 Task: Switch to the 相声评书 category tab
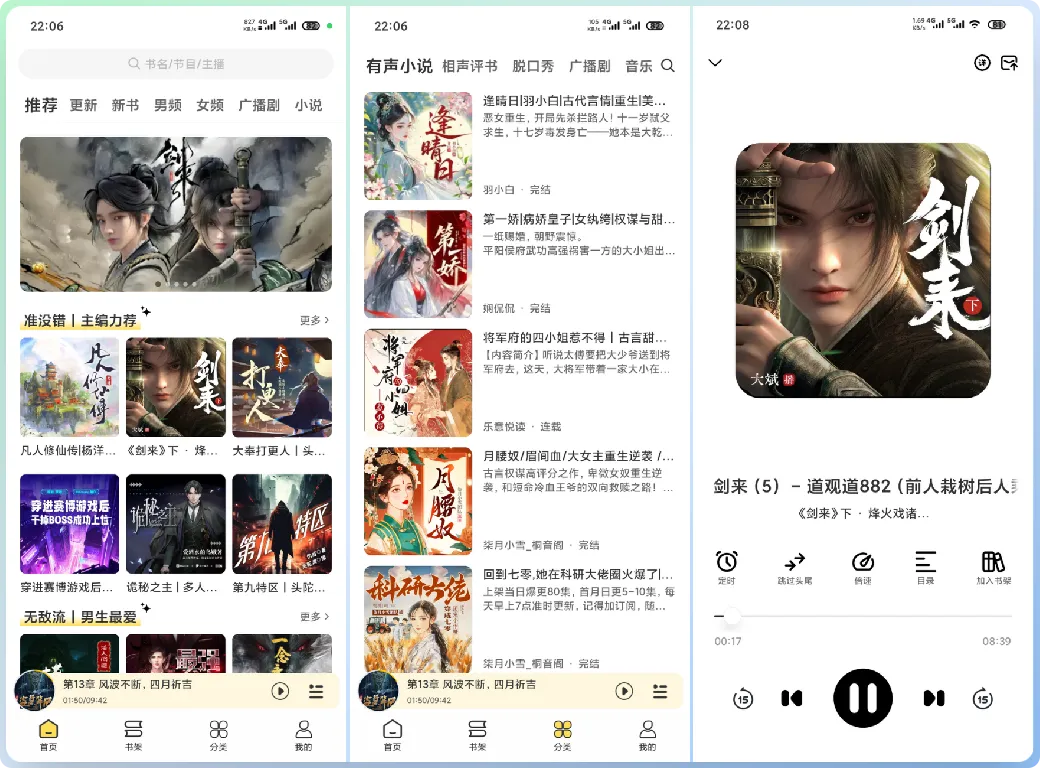(470, 66)
